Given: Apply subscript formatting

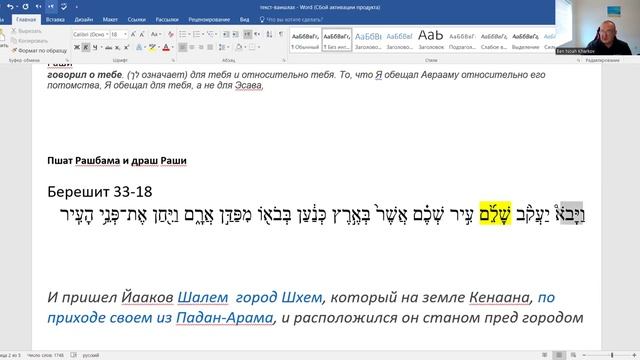Looking at the screenshot, I should coord(118,48).
